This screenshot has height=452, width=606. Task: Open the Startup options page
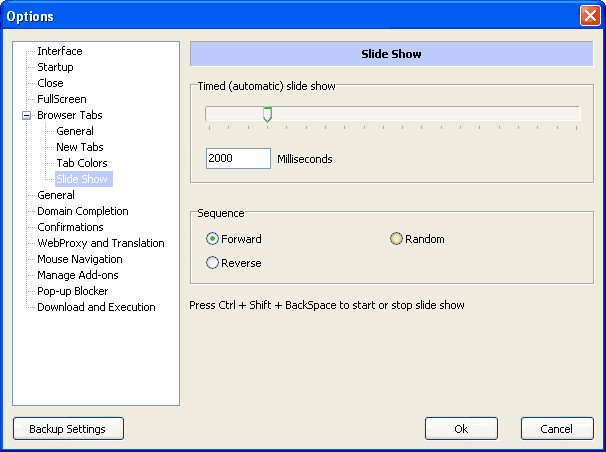point(55,67)
